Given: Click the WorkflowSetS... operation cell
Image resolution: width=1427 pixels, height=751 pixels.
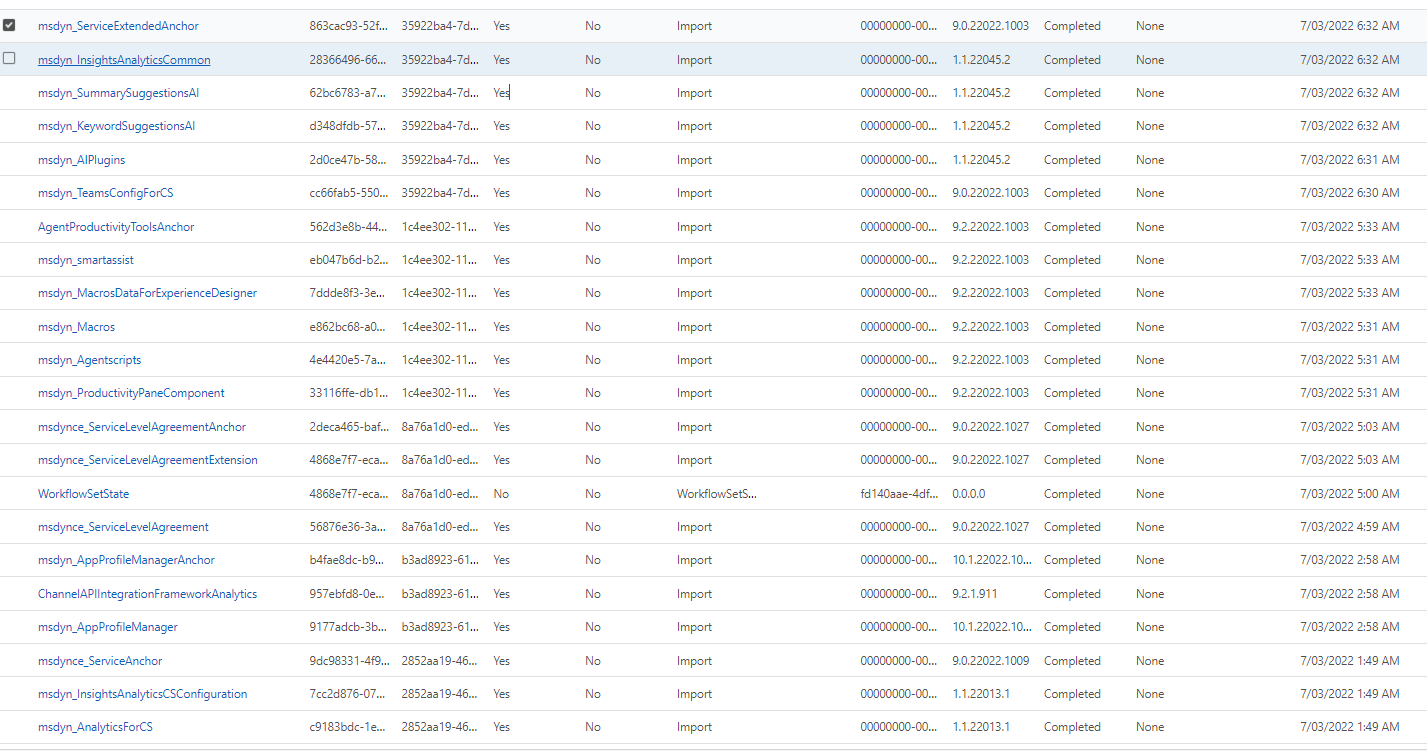Looking at the screenshot, I should [716, 494].
